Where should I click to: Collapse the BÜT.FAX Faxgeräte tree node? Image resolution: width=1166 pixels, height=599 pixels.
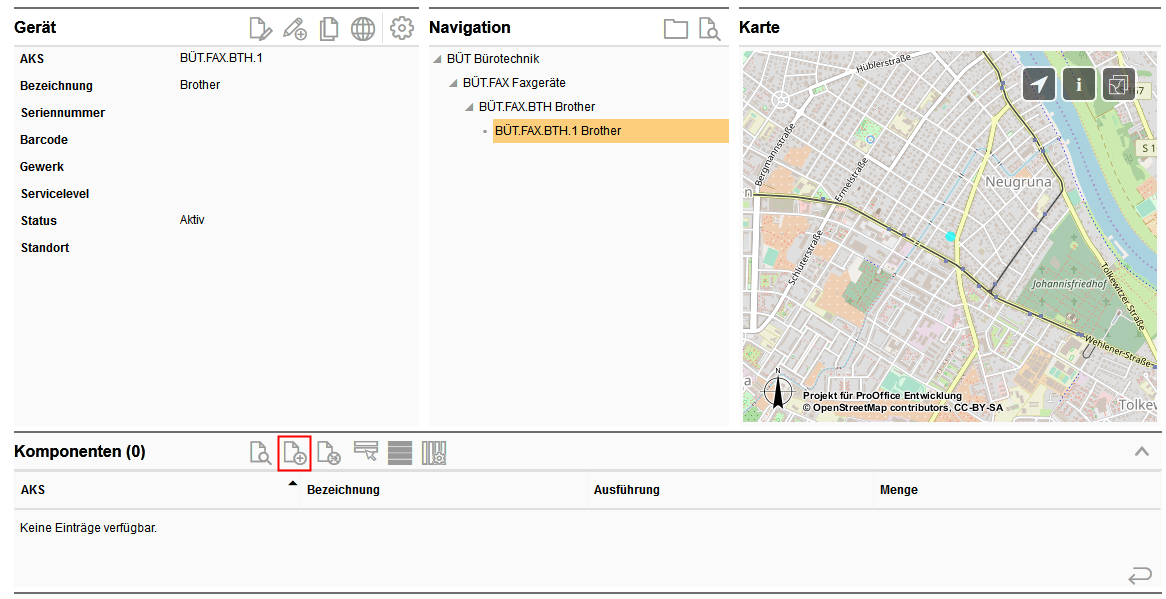(454, 83)
